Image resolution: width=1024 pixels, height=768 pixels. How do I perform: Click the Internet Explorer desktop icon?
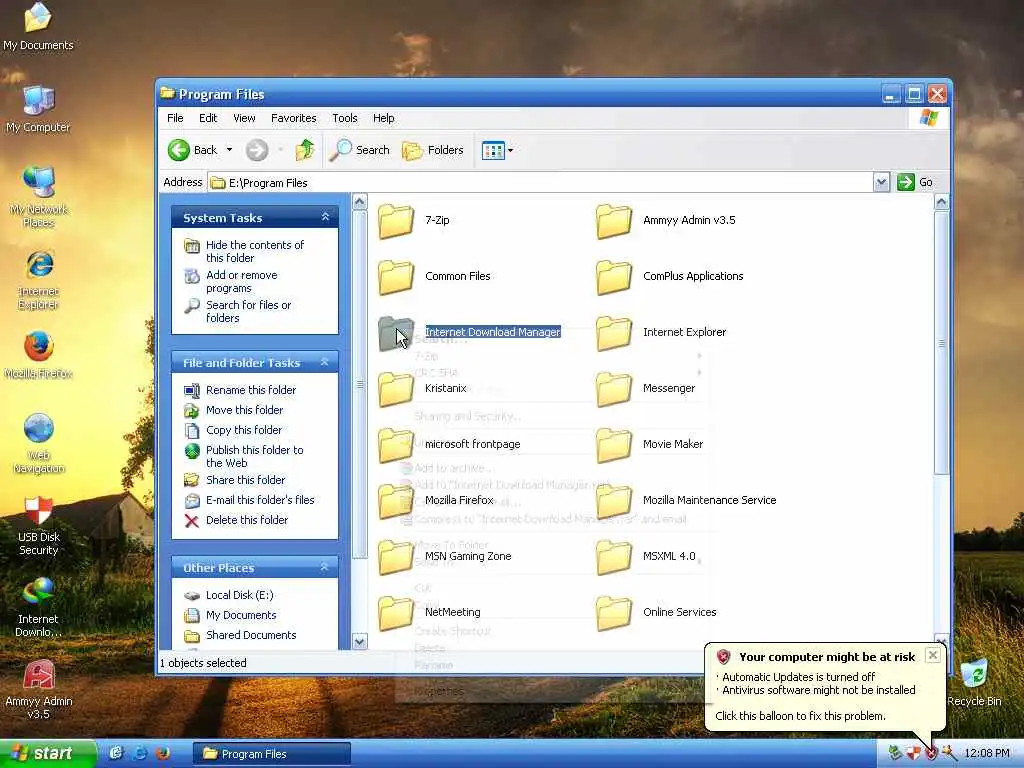[x=39, y=279]
